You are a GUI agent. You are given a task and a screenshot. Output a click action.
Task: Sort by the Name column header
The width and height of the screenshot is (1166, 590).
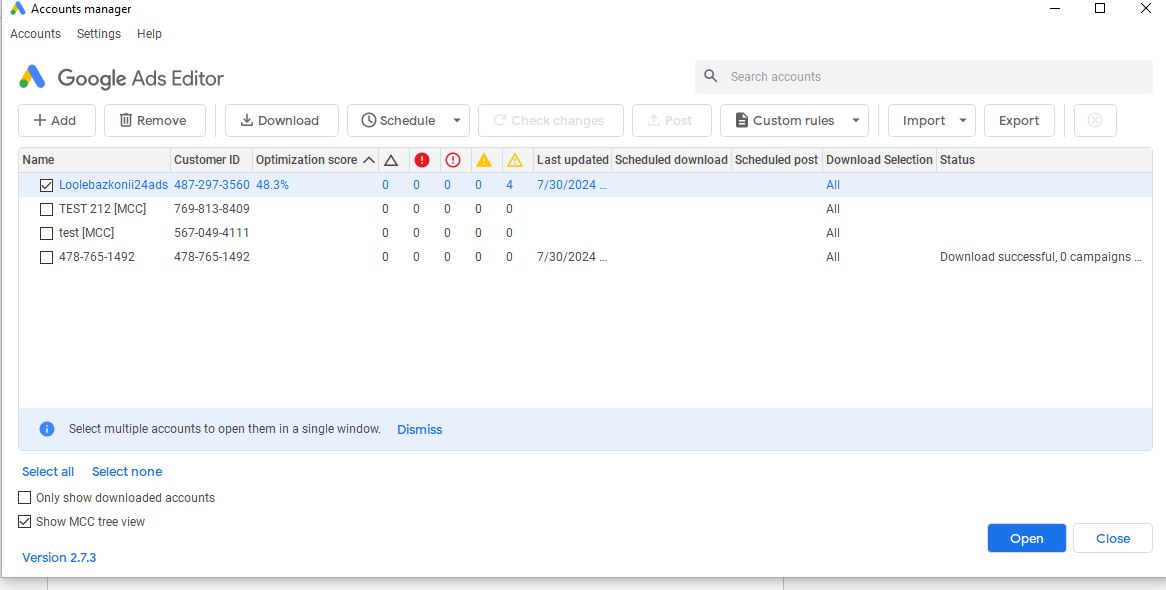(94, 160)
